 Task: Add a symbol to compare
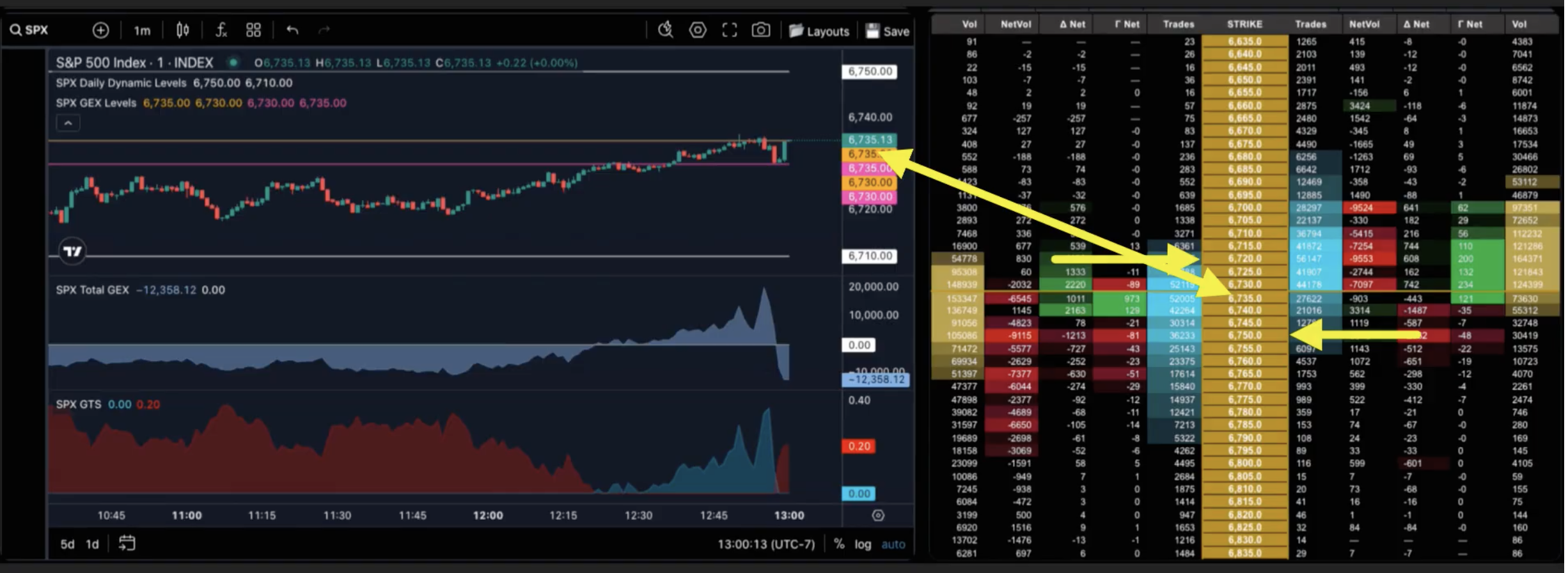(x=100, y=30)
